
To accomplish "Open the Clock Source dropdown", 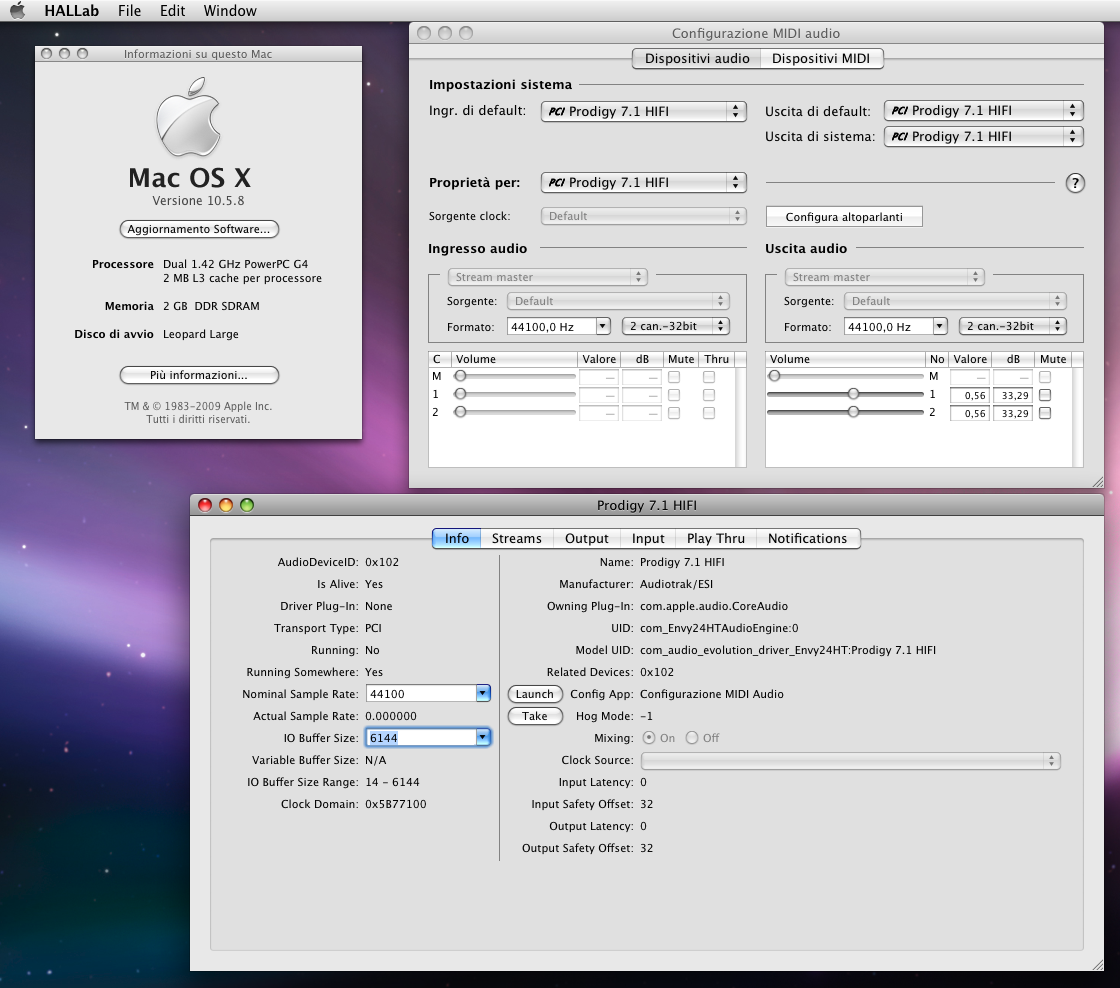I will click(x=850, y=761).
